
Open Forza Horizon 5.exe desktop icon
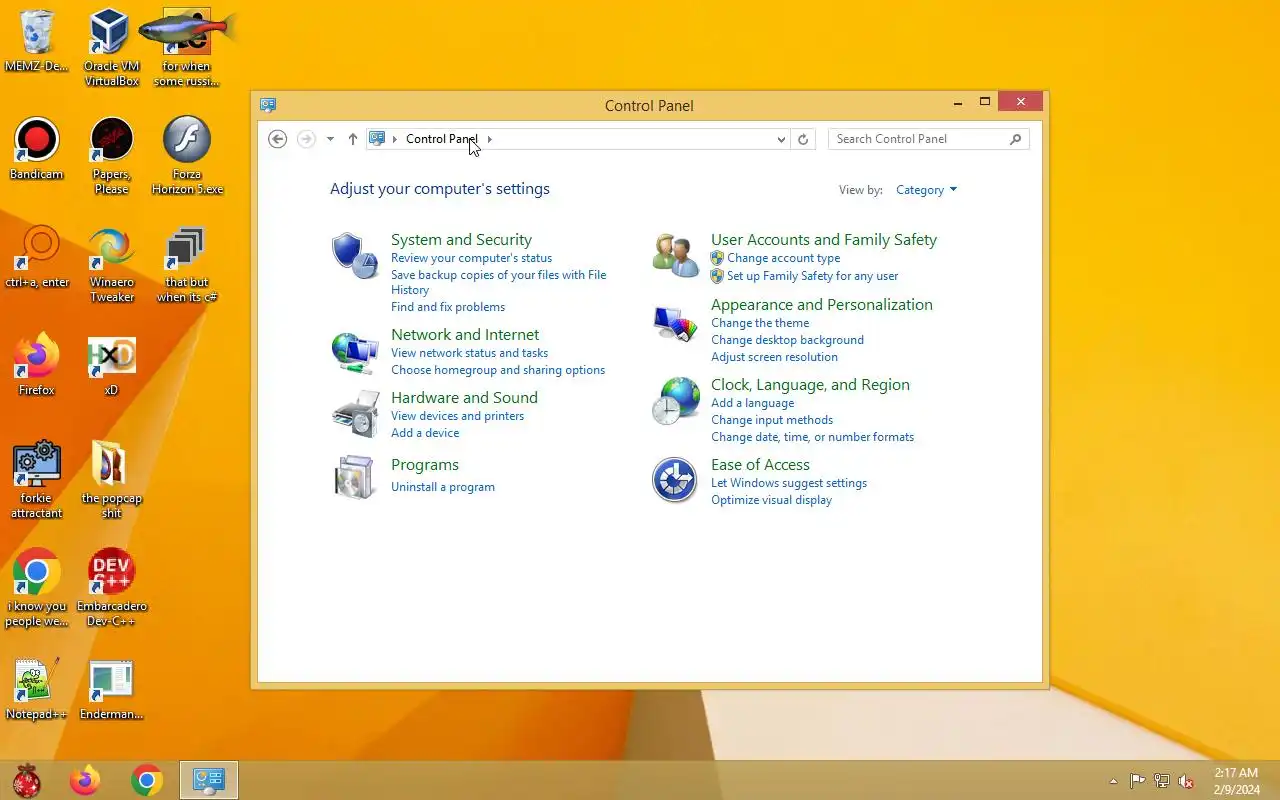187,156
